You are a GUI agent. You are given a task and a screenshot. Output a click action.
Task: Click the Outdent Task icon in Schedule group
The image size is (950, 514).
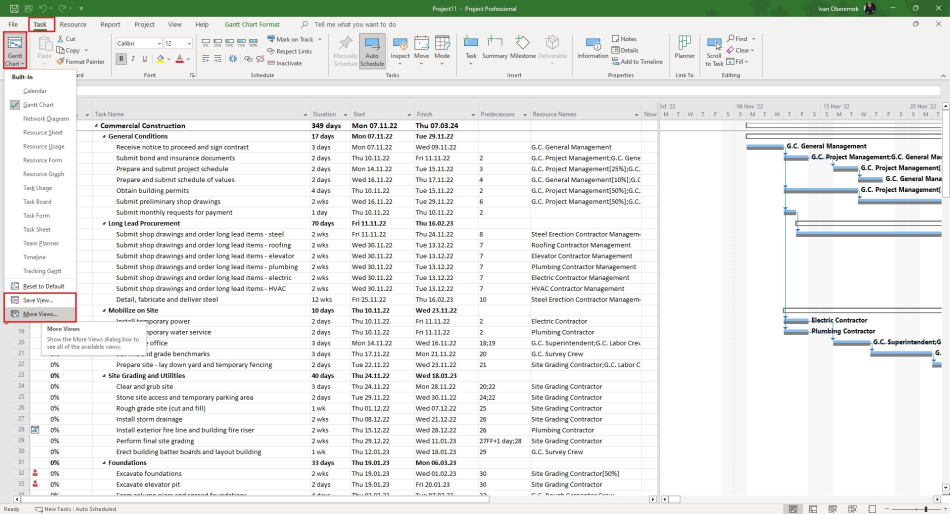[206, 59]
